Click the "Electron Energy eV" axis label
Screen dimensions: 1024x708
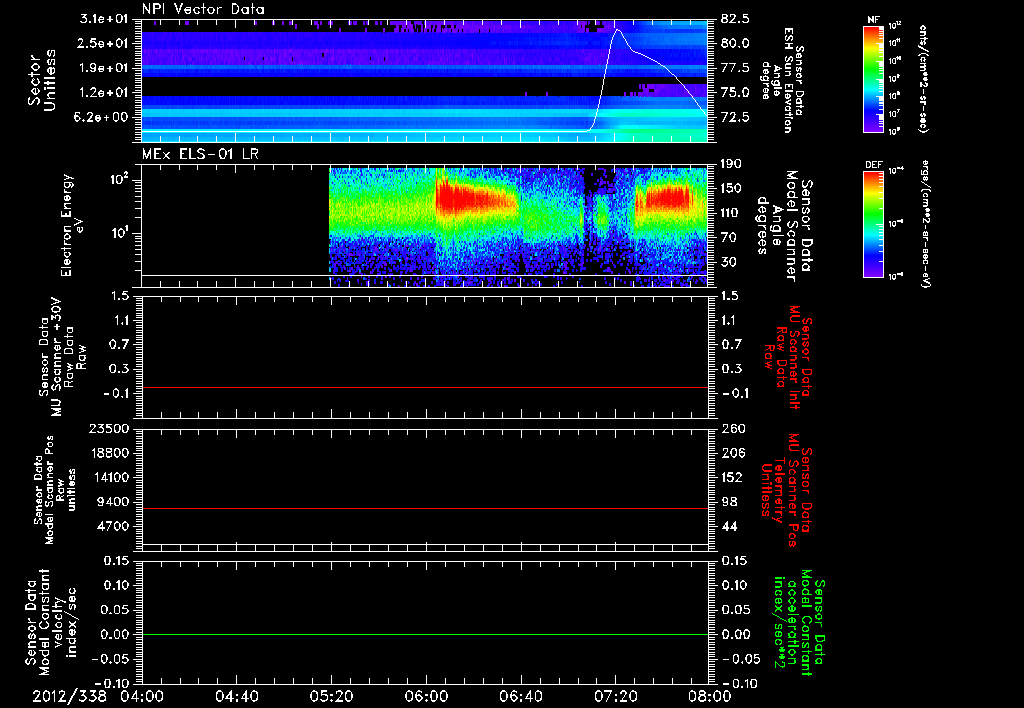72,225
